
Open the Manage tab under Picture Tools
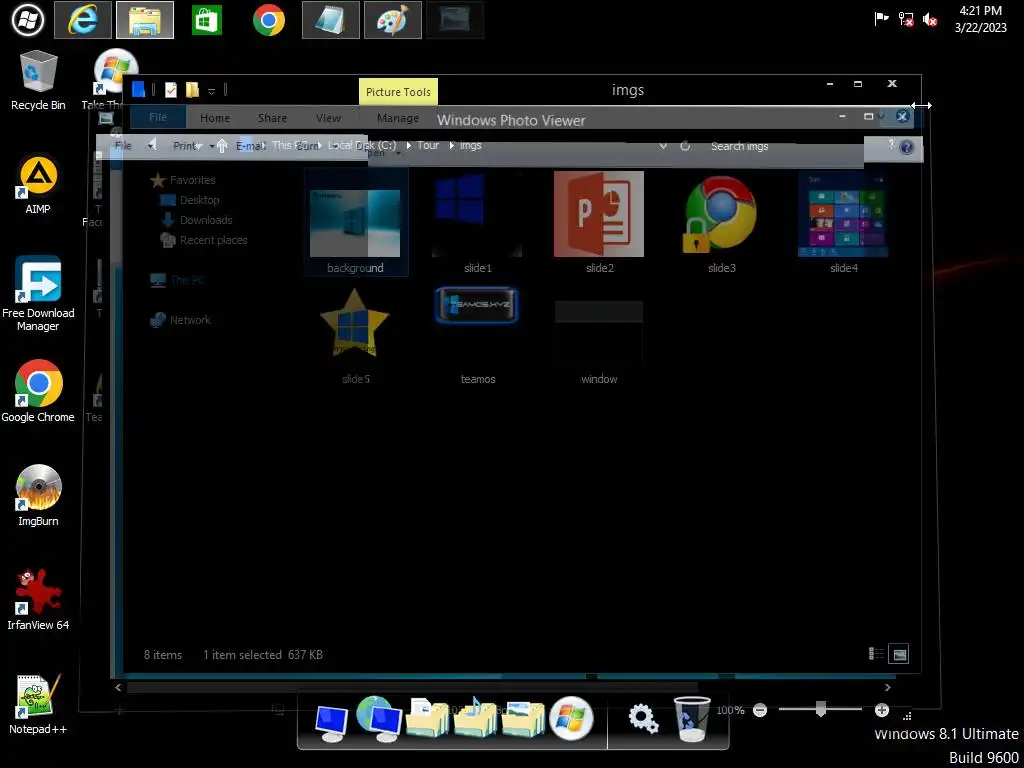click(398, 118)
